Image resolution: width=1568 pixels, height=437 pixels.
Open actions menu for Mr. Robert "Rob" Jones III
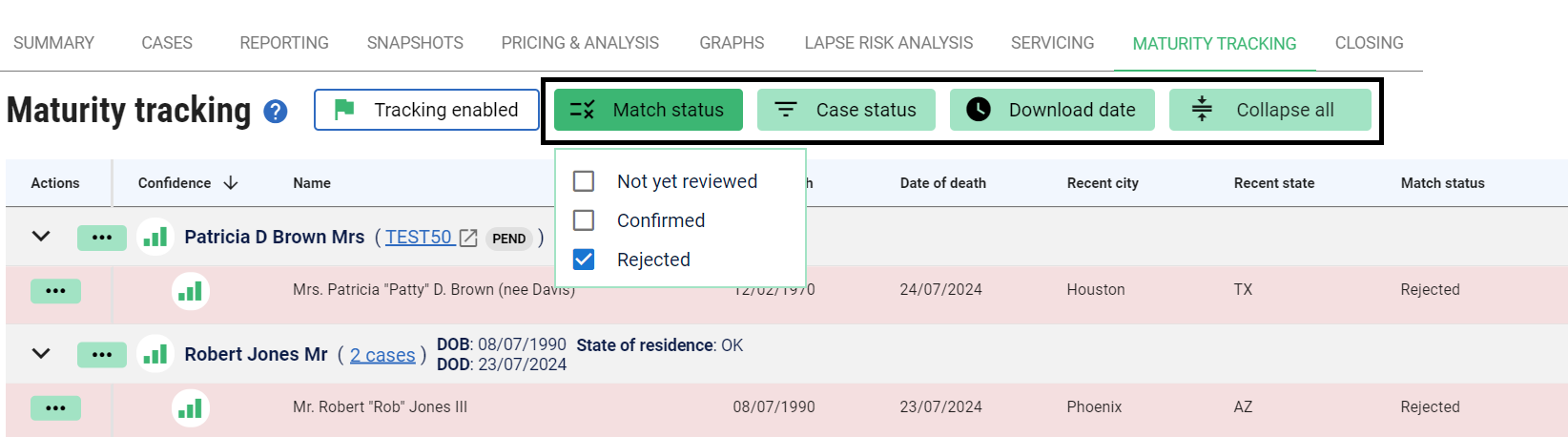pyautogui.click(x=55, y=407)
